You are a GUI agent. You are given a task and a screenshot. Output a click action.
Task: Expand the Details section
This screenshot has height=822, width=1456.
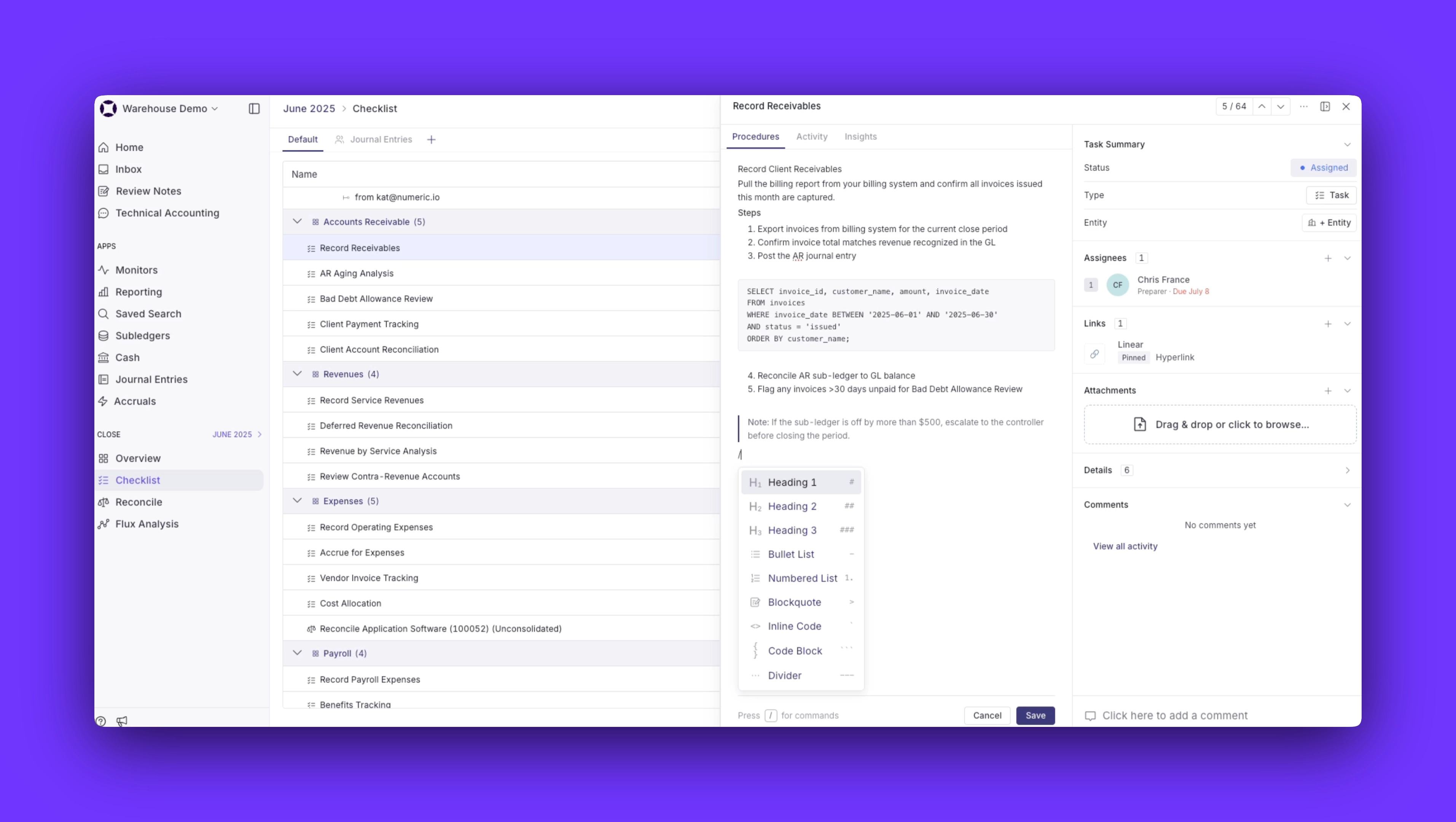1348,470
